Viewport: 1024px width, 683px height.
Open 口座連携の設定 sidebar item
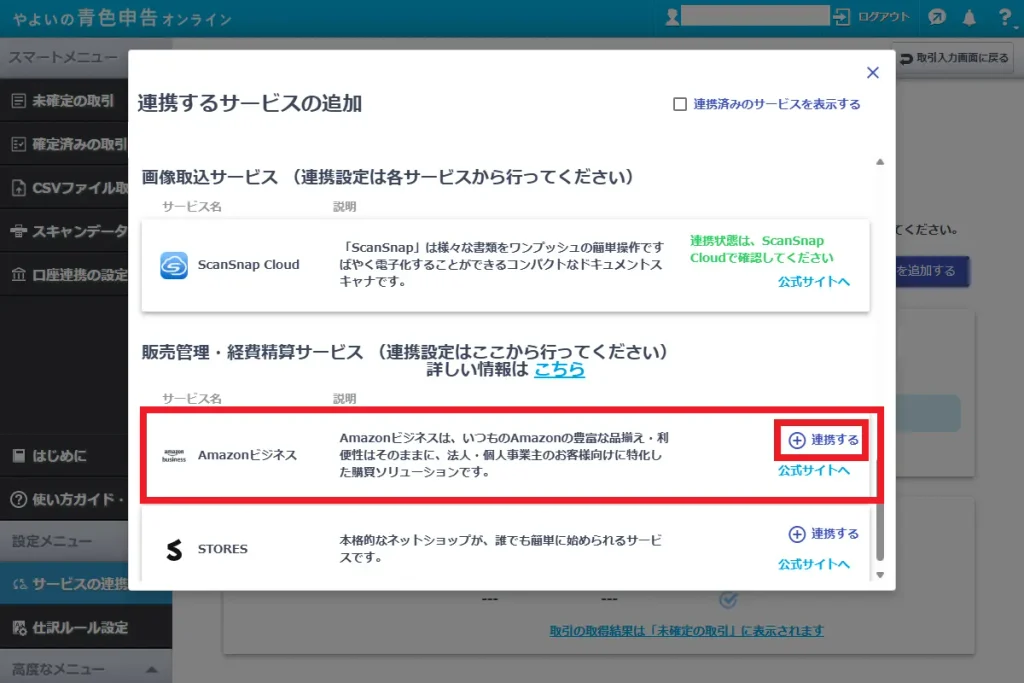[64, 275]
